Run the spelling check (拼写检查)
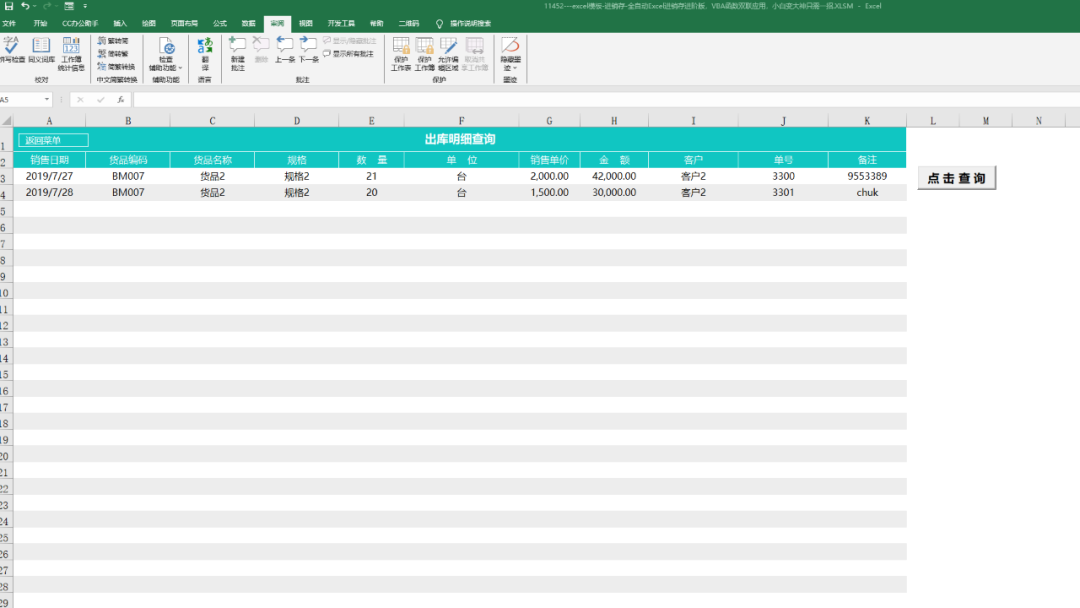Screen dimensions: 1080x608 coord(12,50)
